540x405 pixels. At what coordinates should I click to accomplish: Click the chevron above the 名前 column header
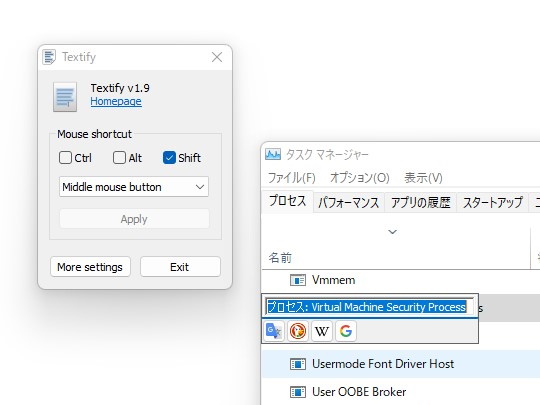click(393, 232)
